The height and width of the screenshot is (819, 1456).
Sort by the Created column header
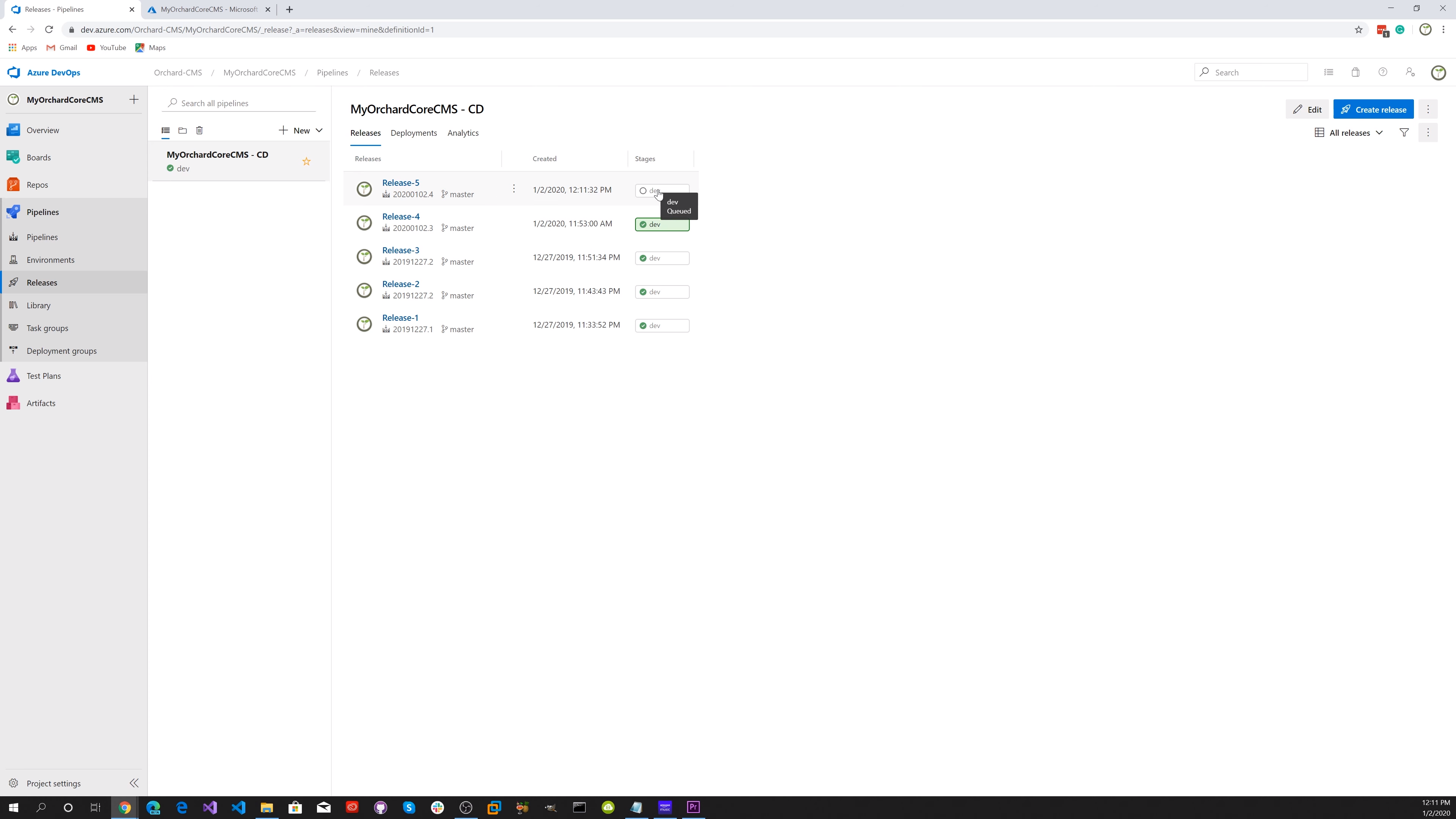[x=544, y=159]
